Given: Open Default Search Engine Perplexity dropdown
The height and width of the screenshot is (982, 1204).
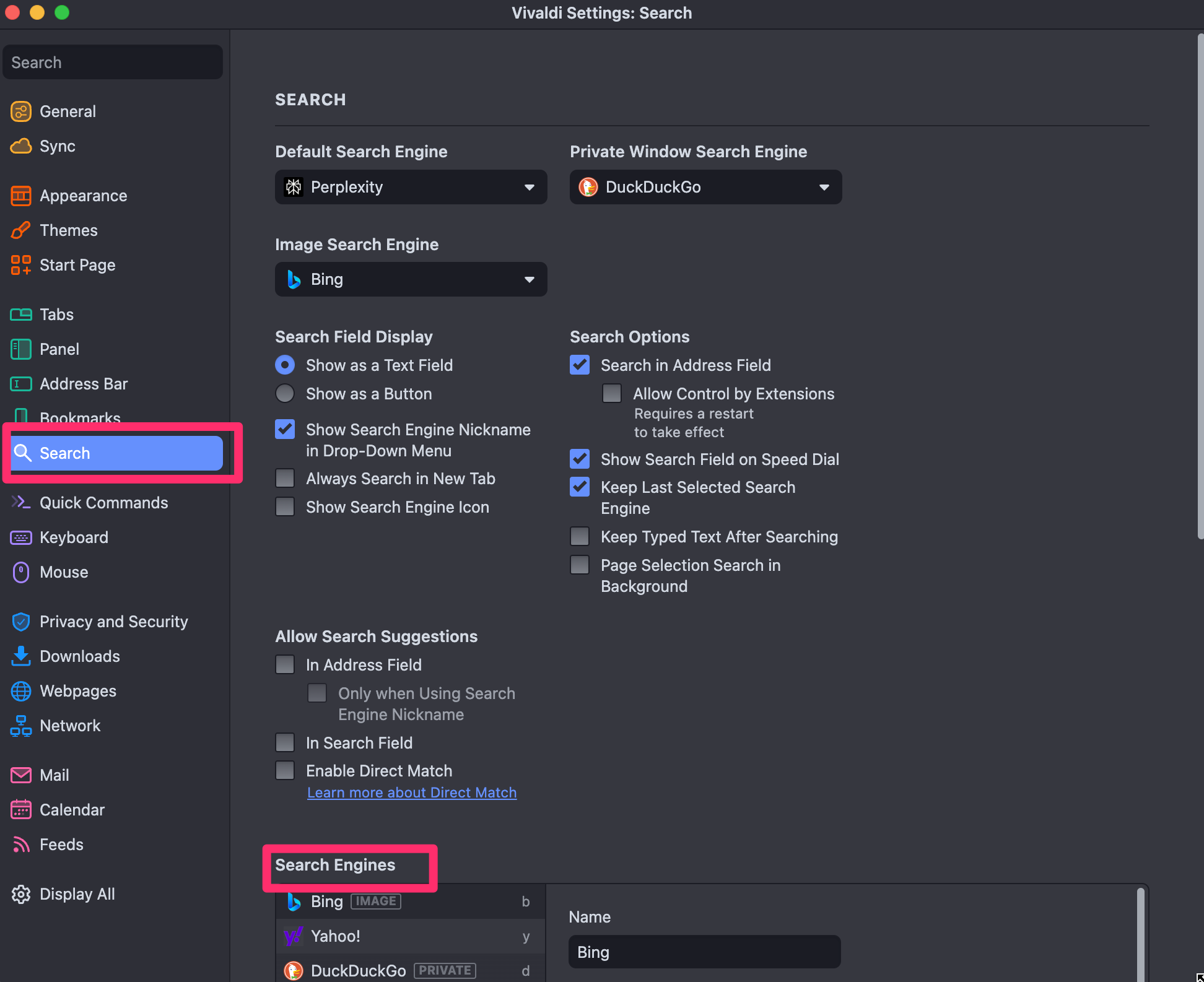Looking at the screenshot, I should [411, 187].
